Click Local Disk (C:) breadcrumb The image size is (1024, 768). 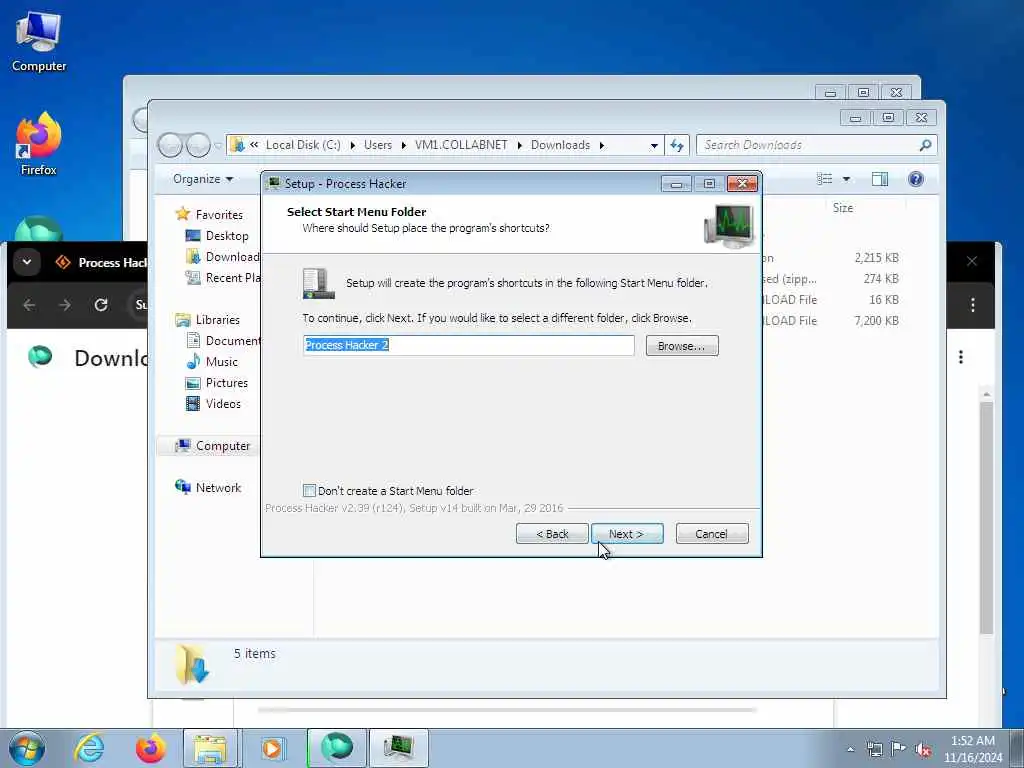tap(303, 145)
